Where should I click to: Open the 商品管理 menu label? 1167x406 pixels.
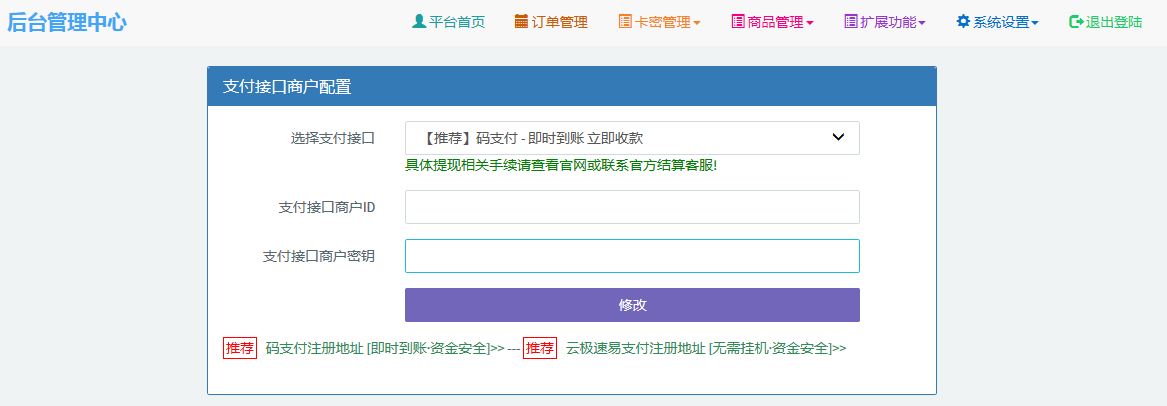coord(776,22)
